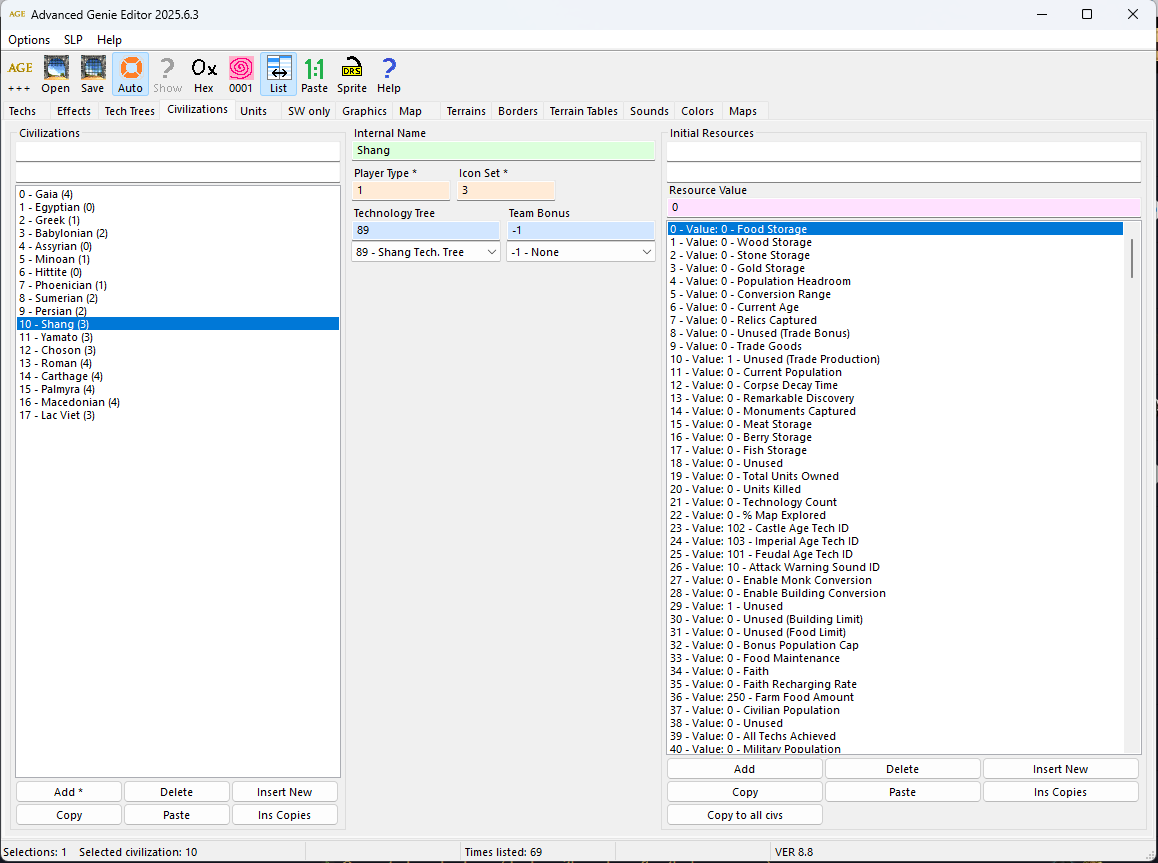Open the SLP menu
Image resolution: width=1158 pixels, height=863 pixels.
73,40
